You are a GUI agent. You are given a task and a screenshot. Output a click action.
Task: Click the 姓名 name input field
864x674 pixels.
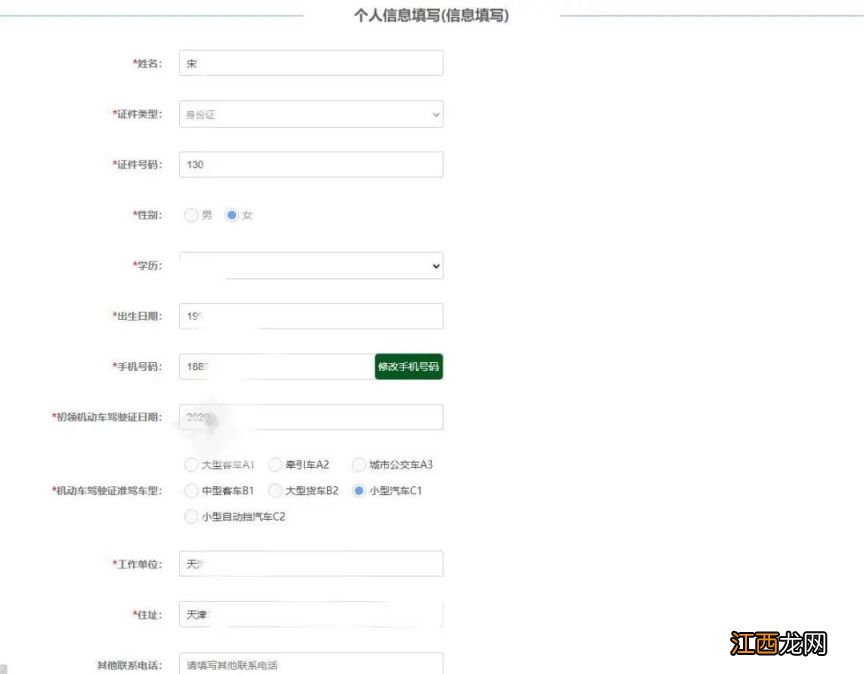(x=310, y=62)
